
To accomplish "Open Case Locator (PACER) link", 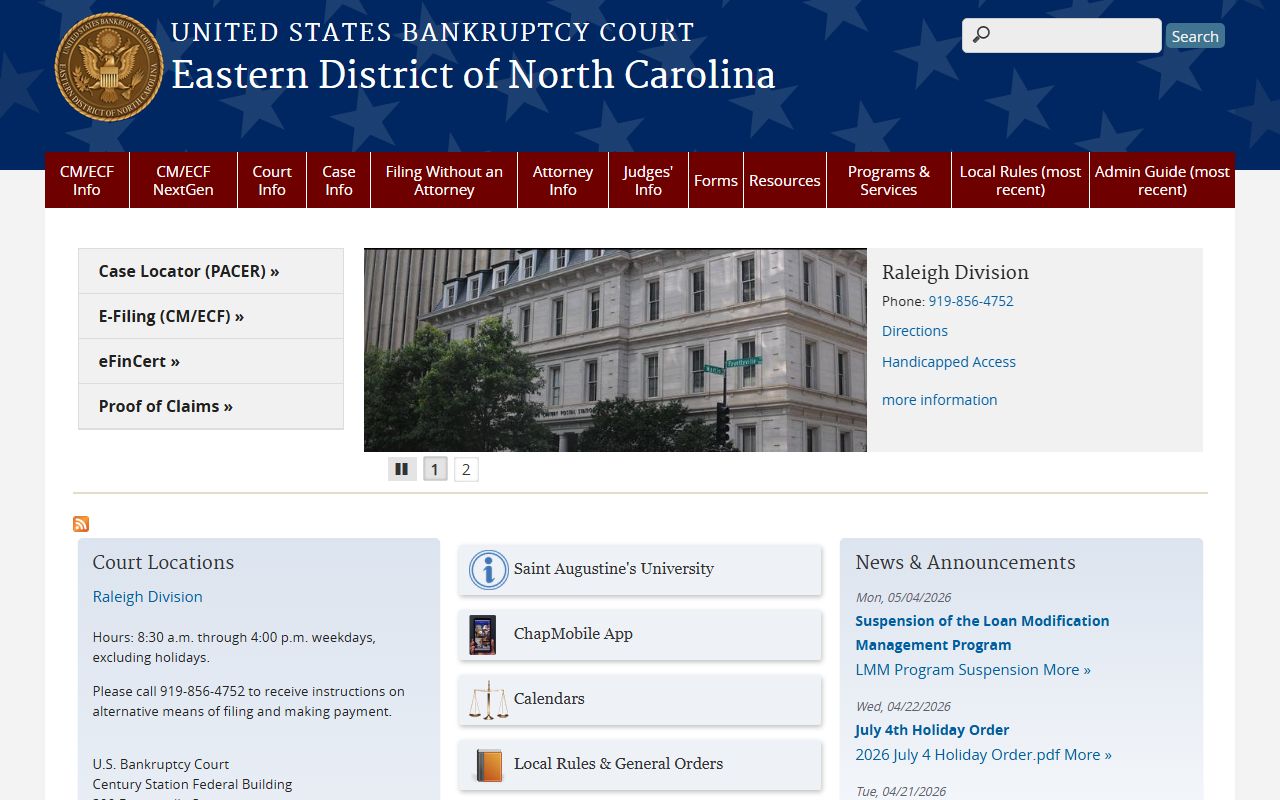I will [x=211, y=271].
